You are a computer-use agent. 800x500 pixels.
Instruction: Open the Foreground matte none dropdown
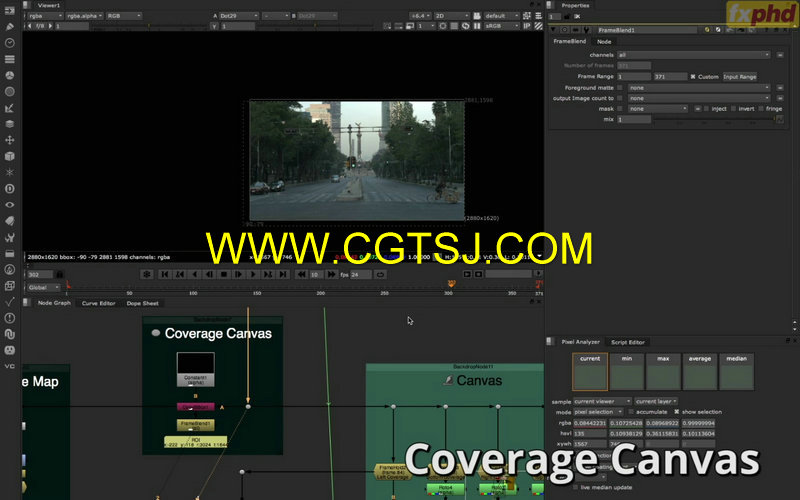click(x=699, y=88)
